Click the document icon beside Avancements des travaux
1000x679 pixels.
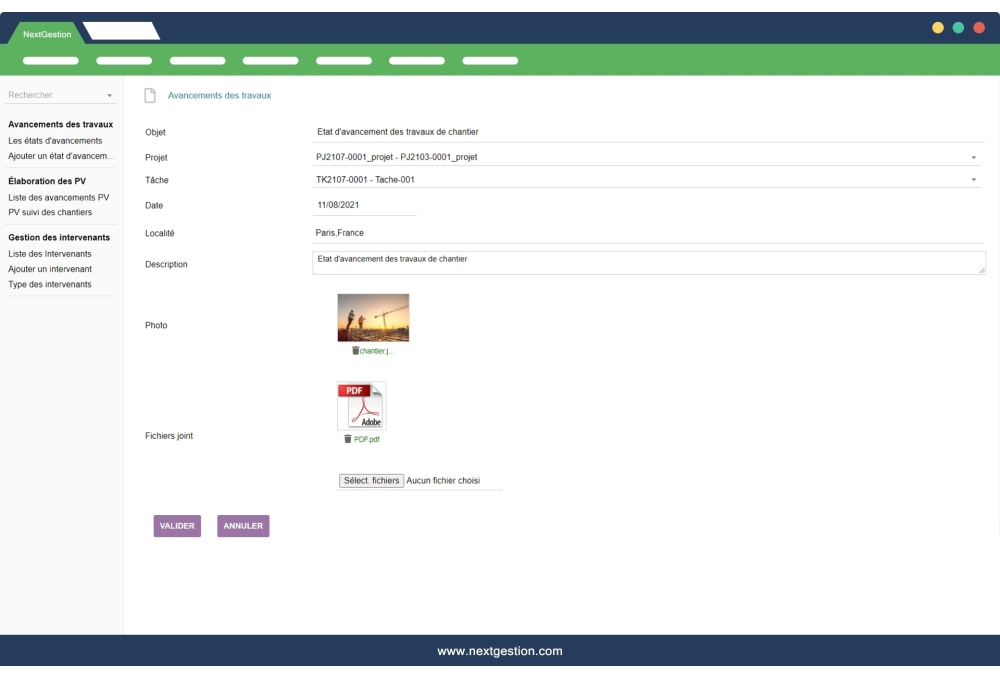(x=150, y=96)
